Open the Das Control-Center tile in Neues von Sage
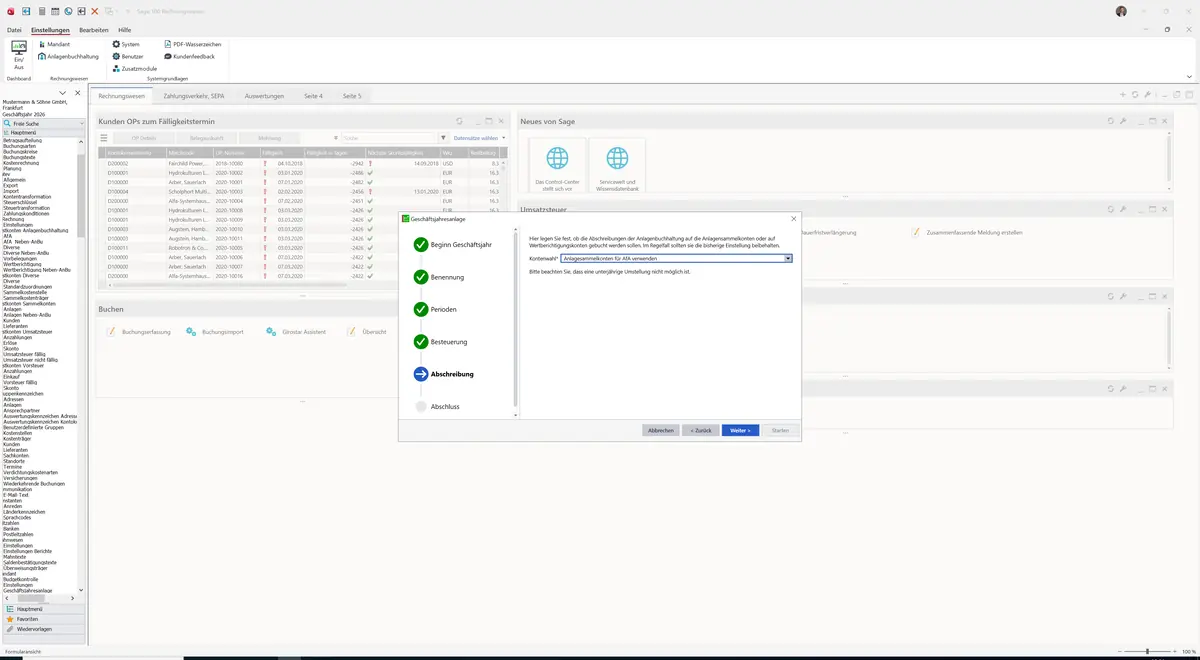The image size is (1200, 660). [x=557, y=167]
